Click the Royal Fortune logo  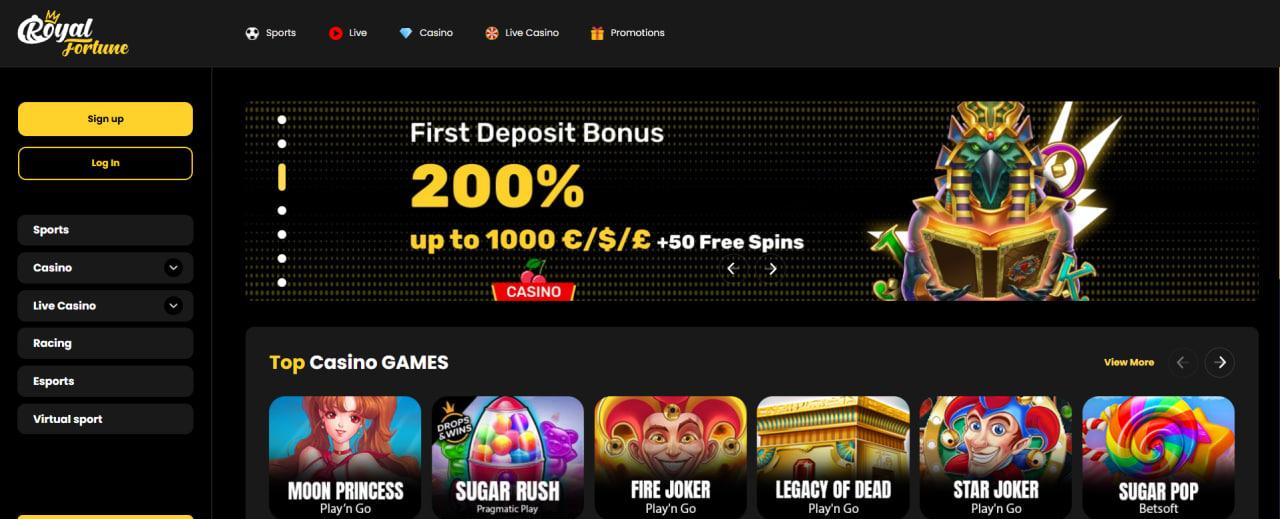[73, 33]
